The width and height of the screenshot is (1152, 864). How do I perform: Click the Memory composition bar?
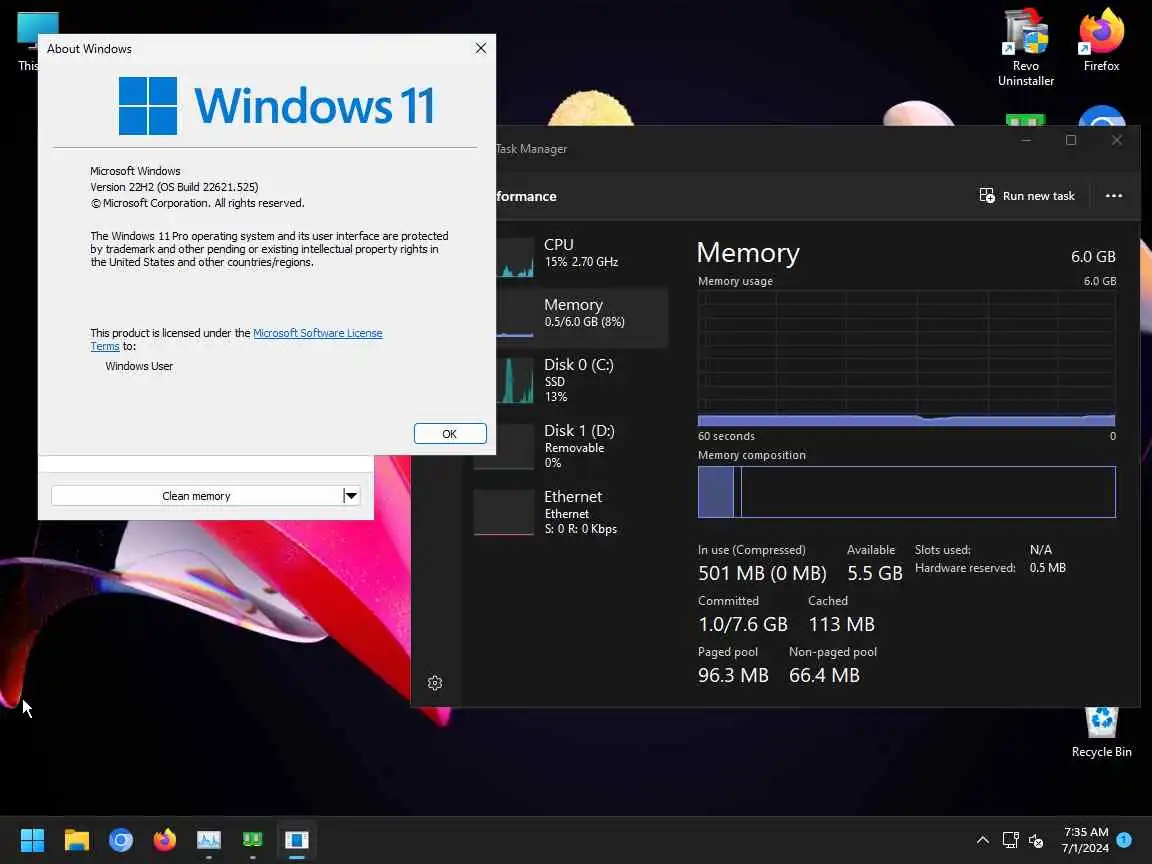907,492
